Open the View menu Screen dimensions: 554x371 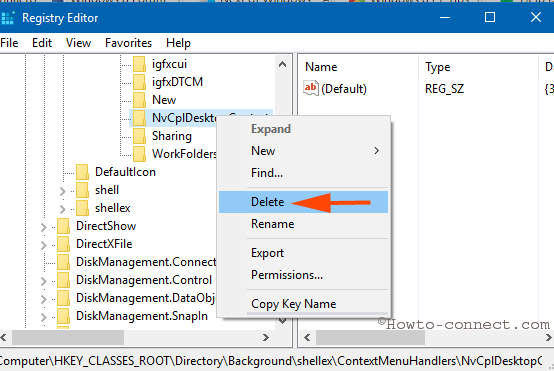coord(78,43)
